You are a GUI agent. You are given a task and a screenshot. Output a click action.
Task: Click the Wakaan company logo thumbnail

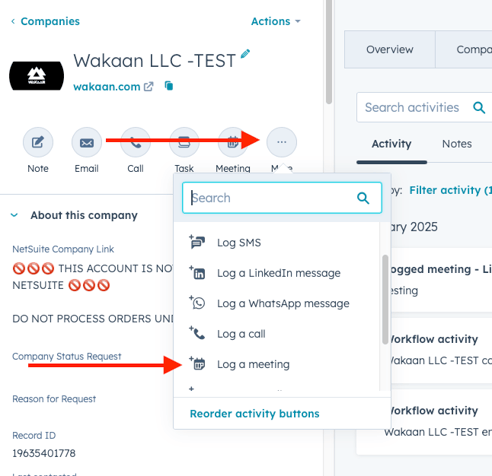(x=36, y=76)
